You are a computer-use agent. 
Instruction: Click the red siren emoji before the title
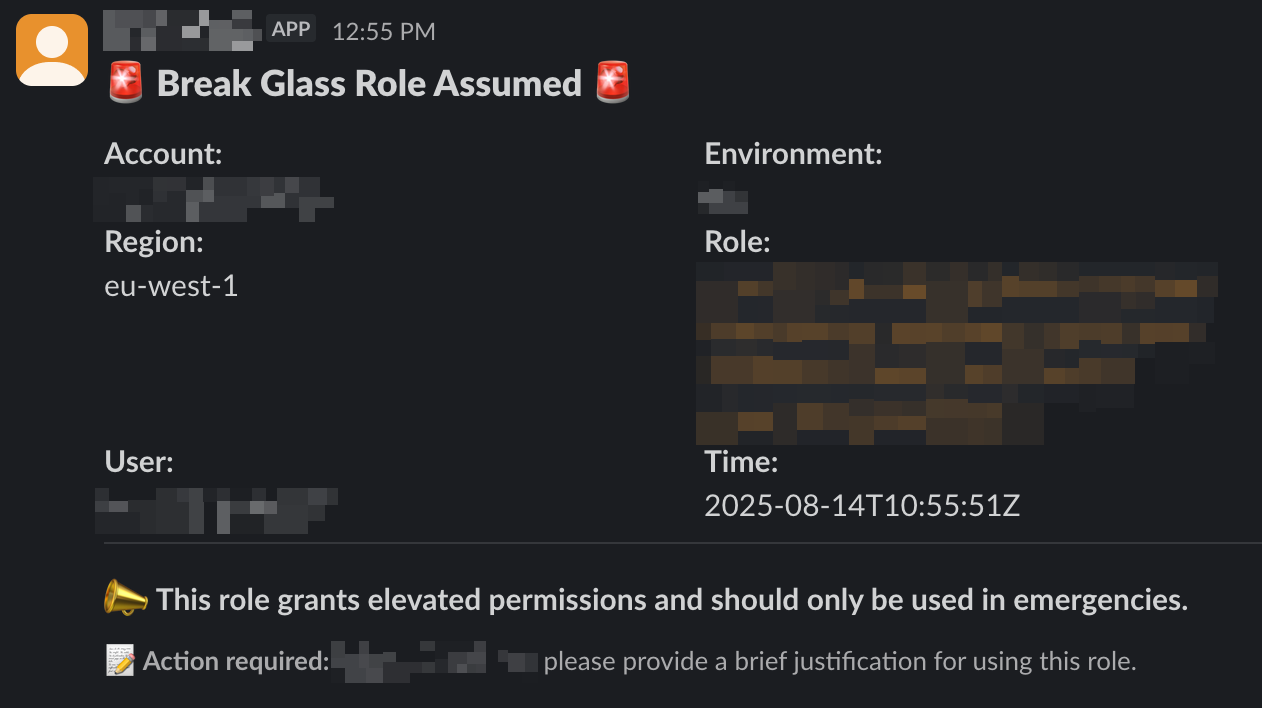click(125, 83)
